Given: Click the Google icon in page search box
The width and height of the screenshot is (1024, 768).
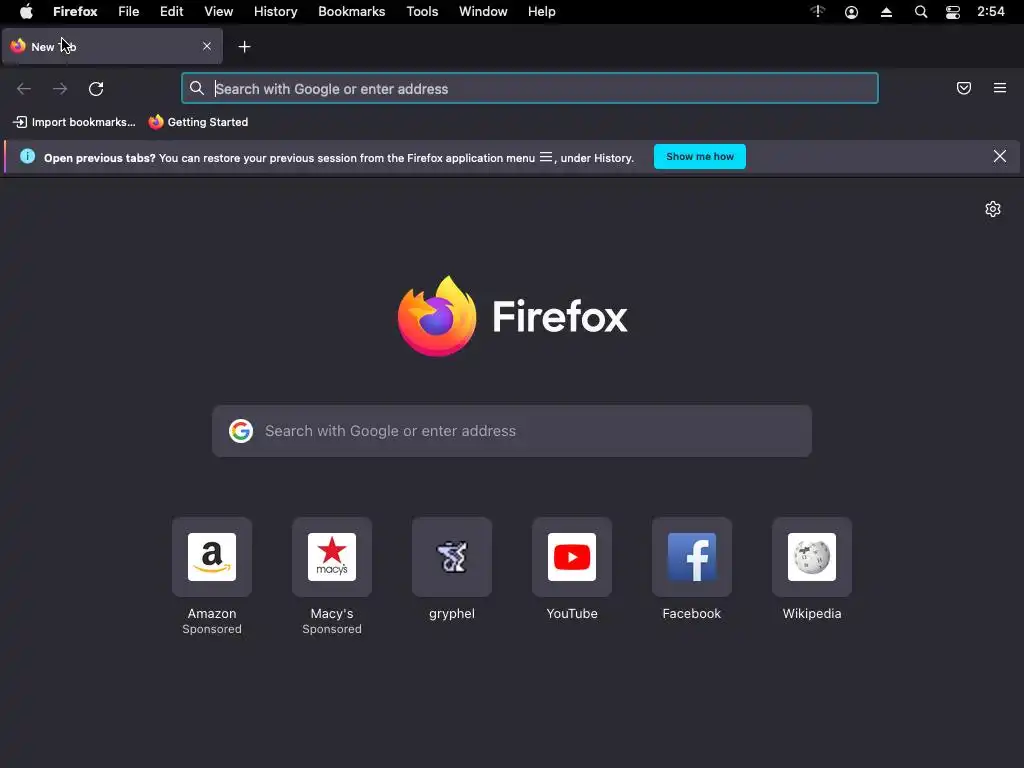Looking at the screenshot, I should coord(241,431).
